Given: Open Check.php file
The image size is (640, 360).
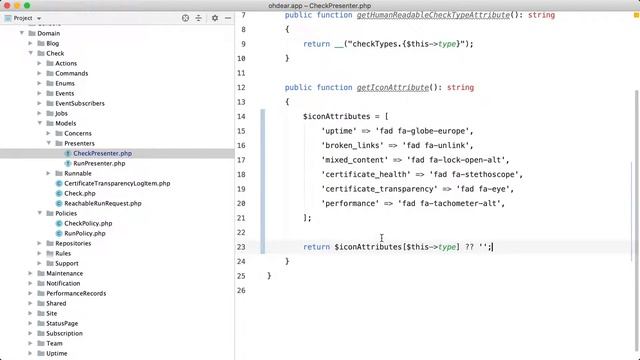Looking at the screenshot, I should point(80,193).
